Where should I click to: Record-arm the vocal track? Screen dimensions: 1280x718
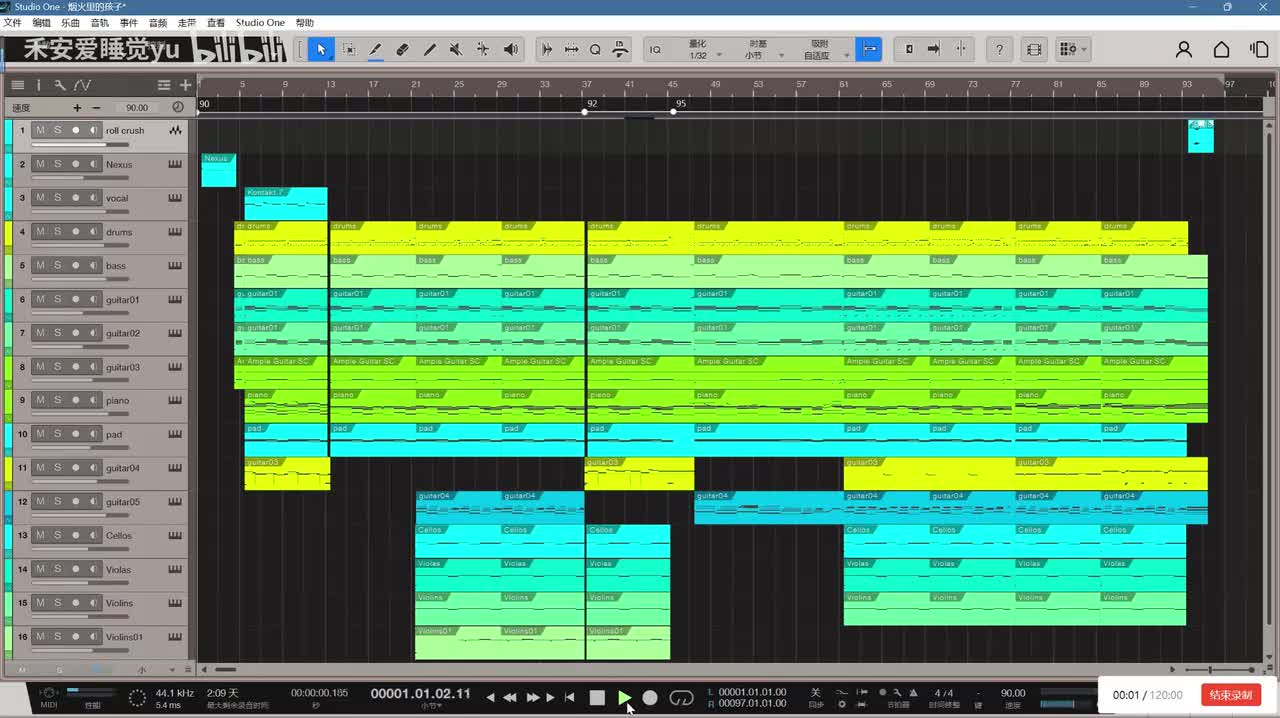click(75, 198)
